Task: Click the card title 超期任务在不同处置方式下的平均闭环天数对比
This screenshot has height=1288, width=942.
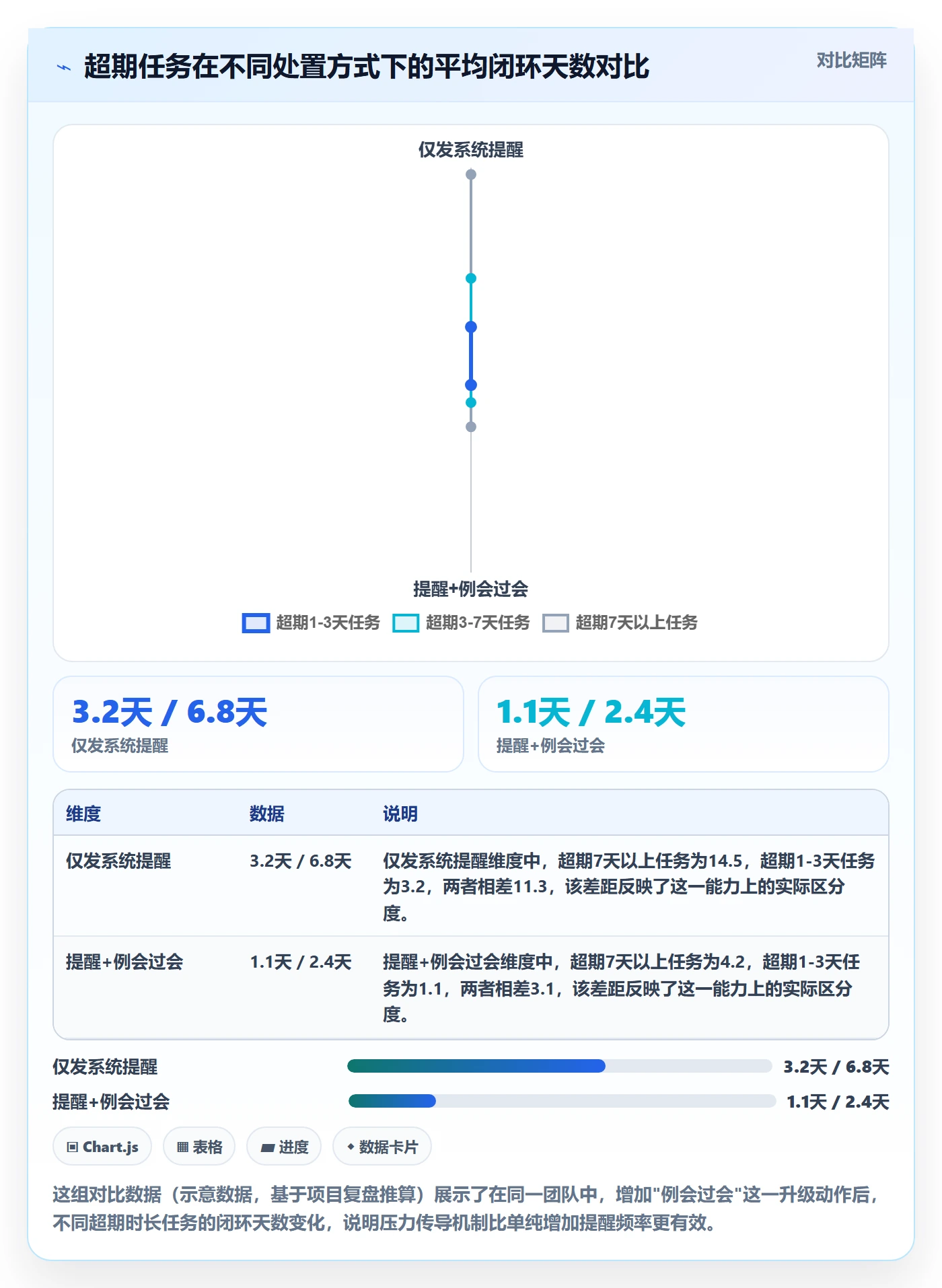Action: [367, 67]
